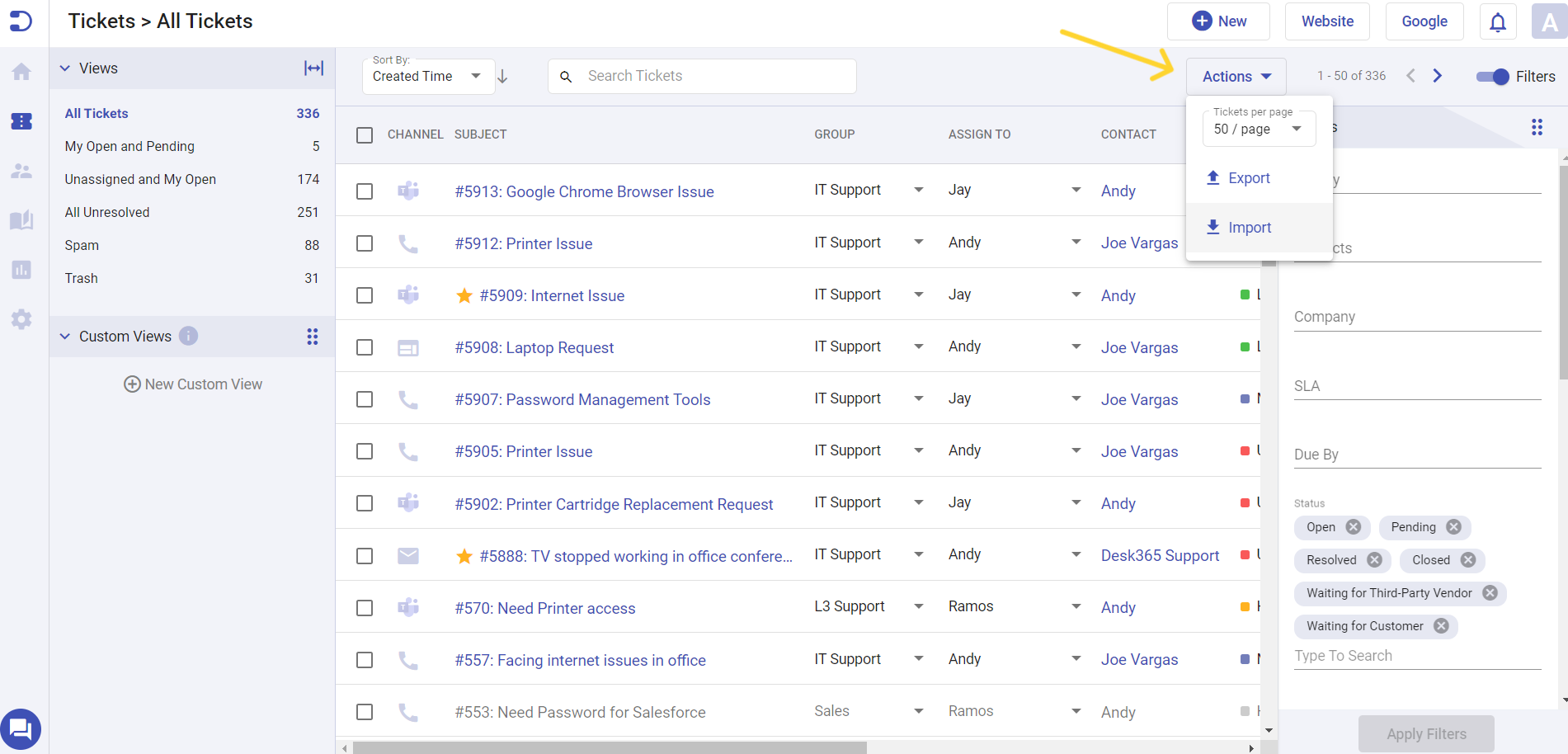The width and height of the screenshot is (1568, 754).
Task: Open the chat bubble at bottom left
Action: coord(21,729)
